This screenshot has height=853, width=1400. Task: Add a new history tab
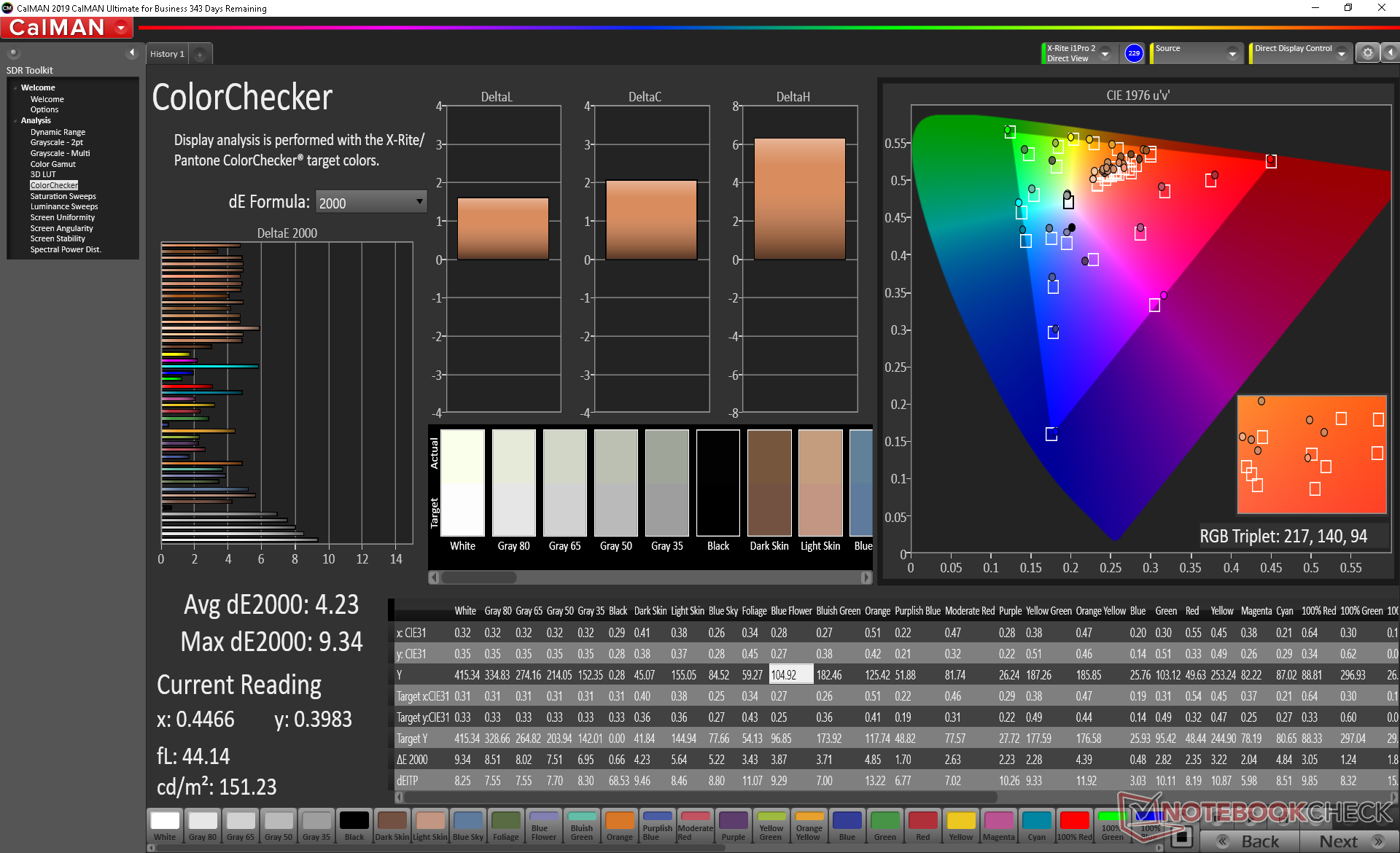coord(200,54)
